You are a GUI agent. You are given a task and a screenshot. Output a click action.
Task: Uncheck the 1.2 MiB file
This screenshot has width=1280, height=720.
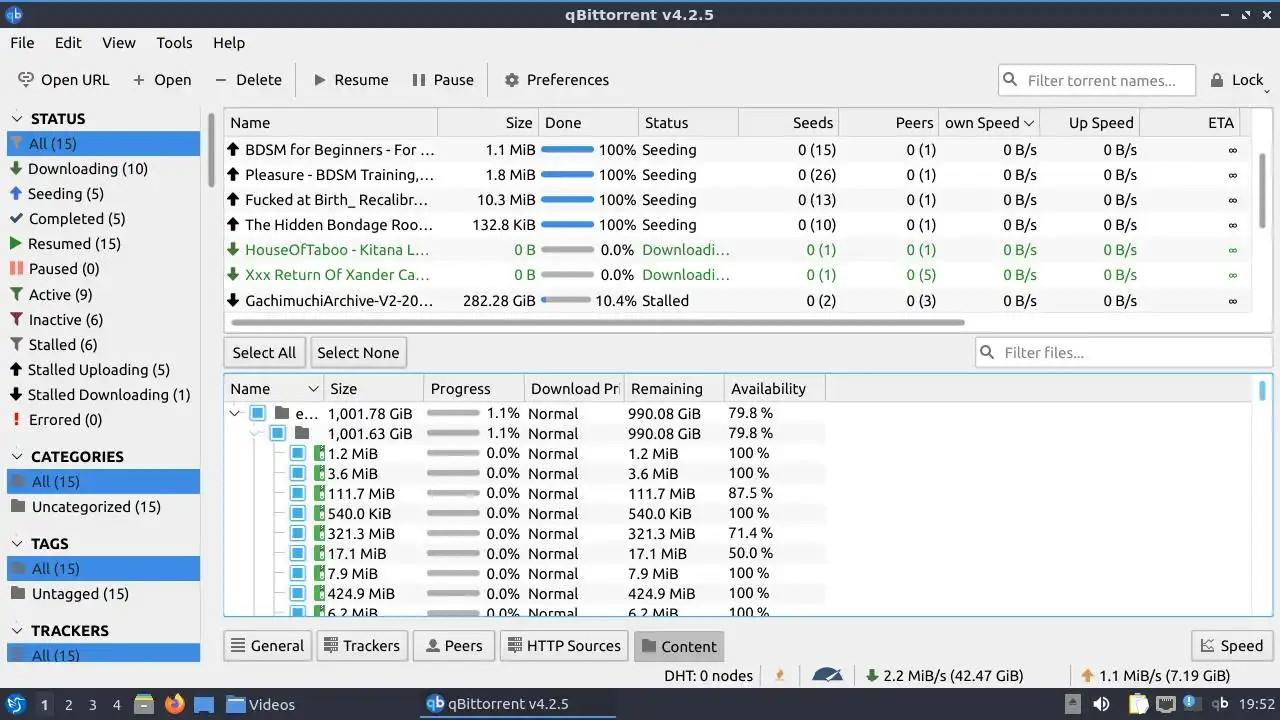click(298, 453)
